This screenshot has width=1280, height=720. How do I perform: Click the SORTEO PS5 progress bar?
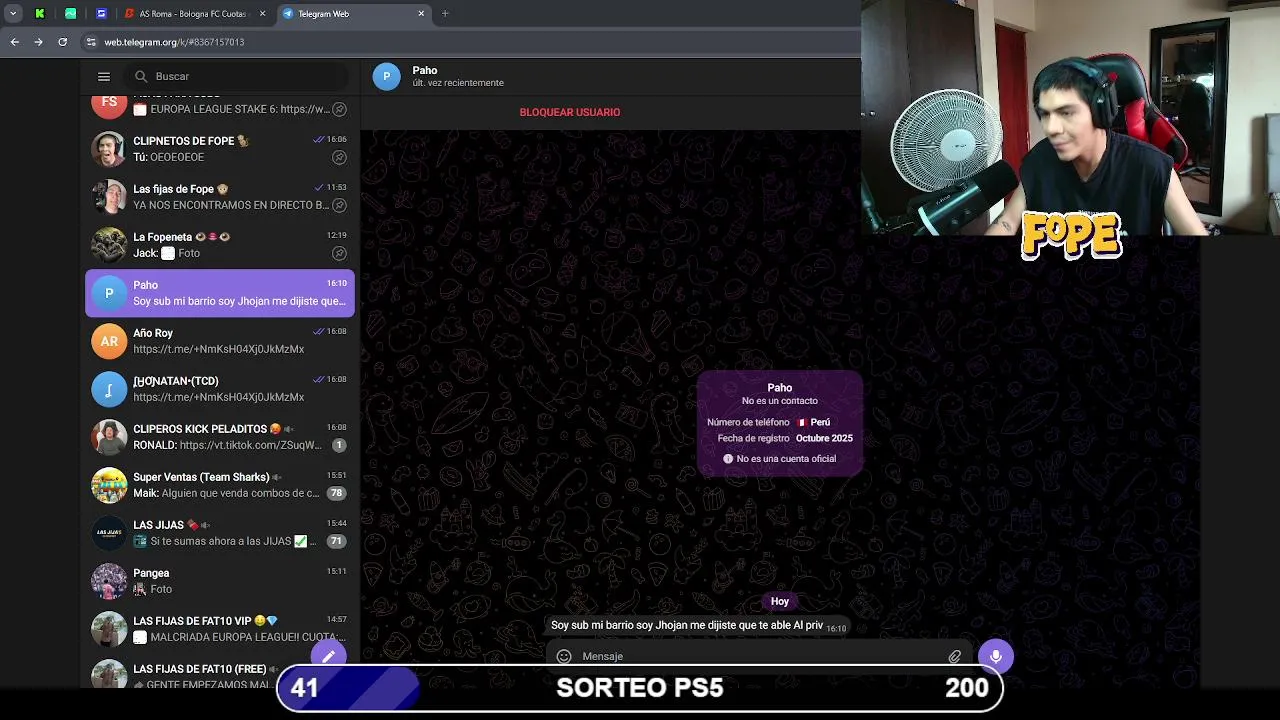(640, 688)
